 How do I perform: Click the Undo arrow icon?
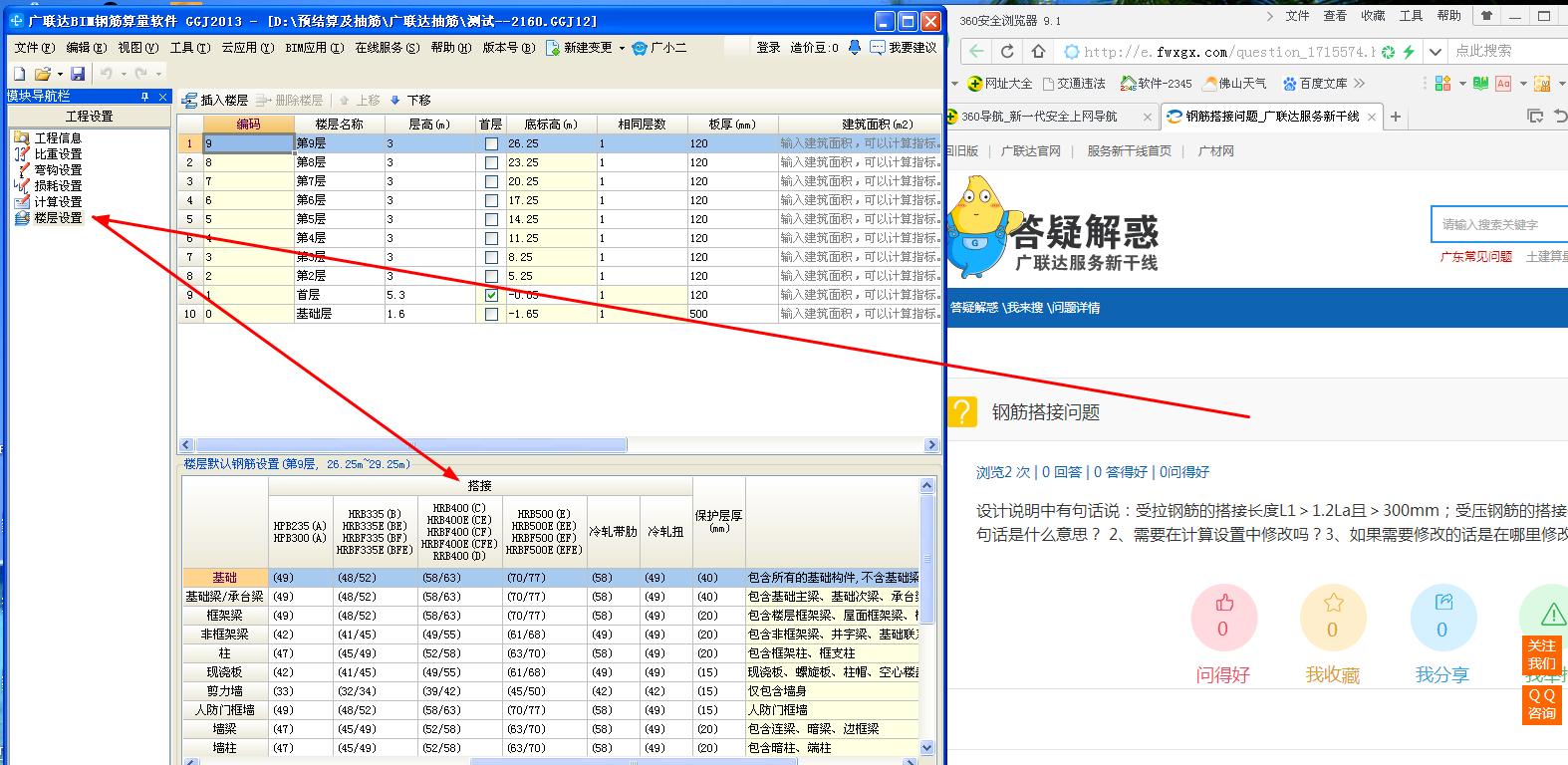(x=107, y=74)
